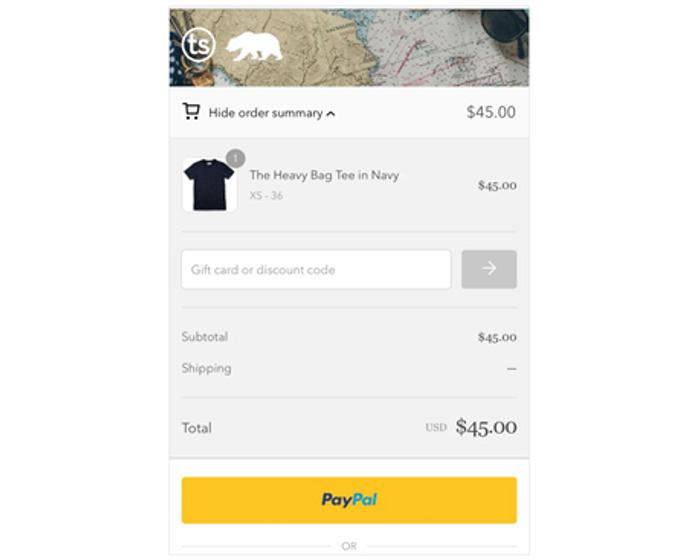Click The Heavy Bag Tee in Navy title

[324, 175]
